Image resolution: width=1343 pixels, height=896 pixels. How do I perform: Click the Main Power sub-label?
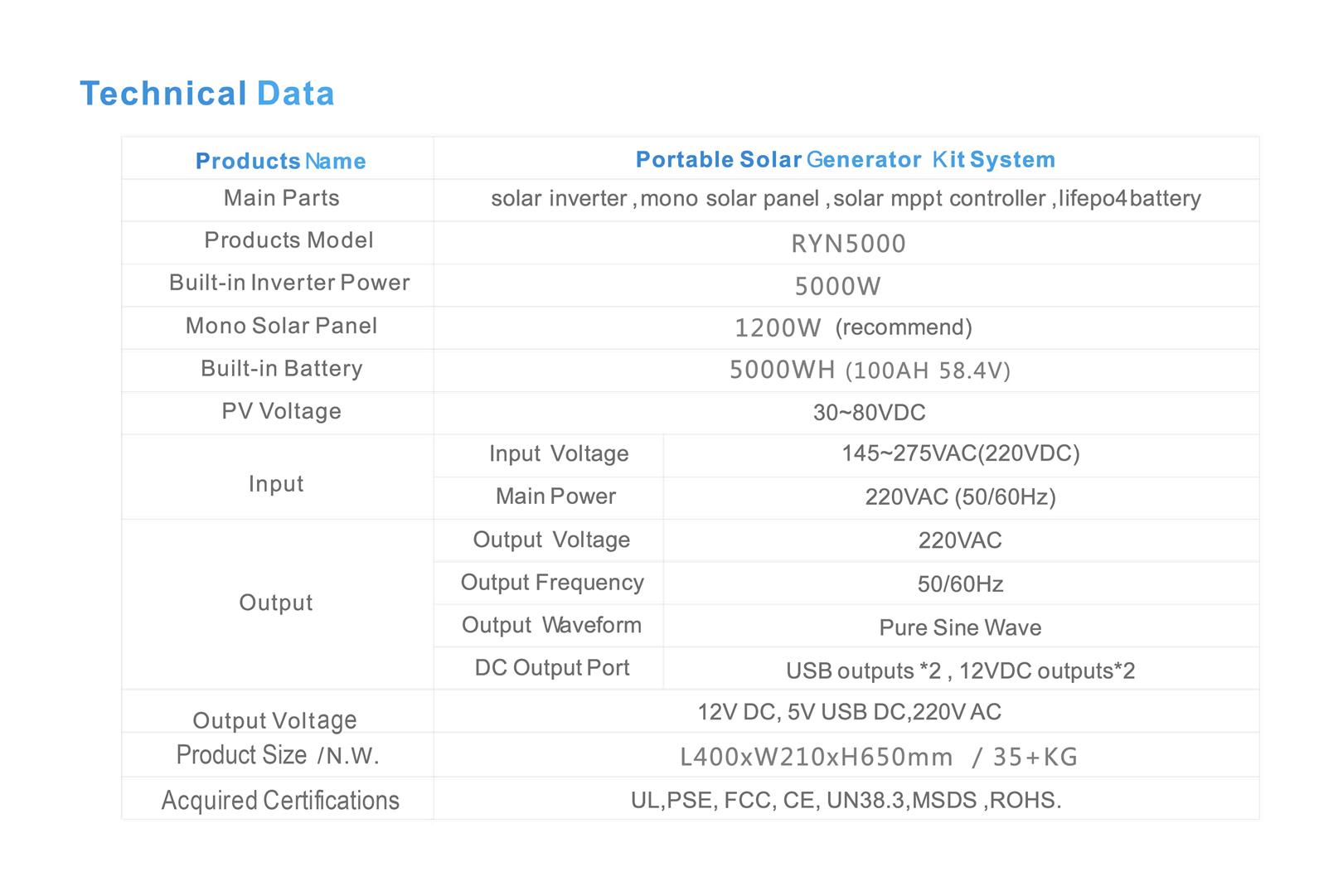pos(555,496)
